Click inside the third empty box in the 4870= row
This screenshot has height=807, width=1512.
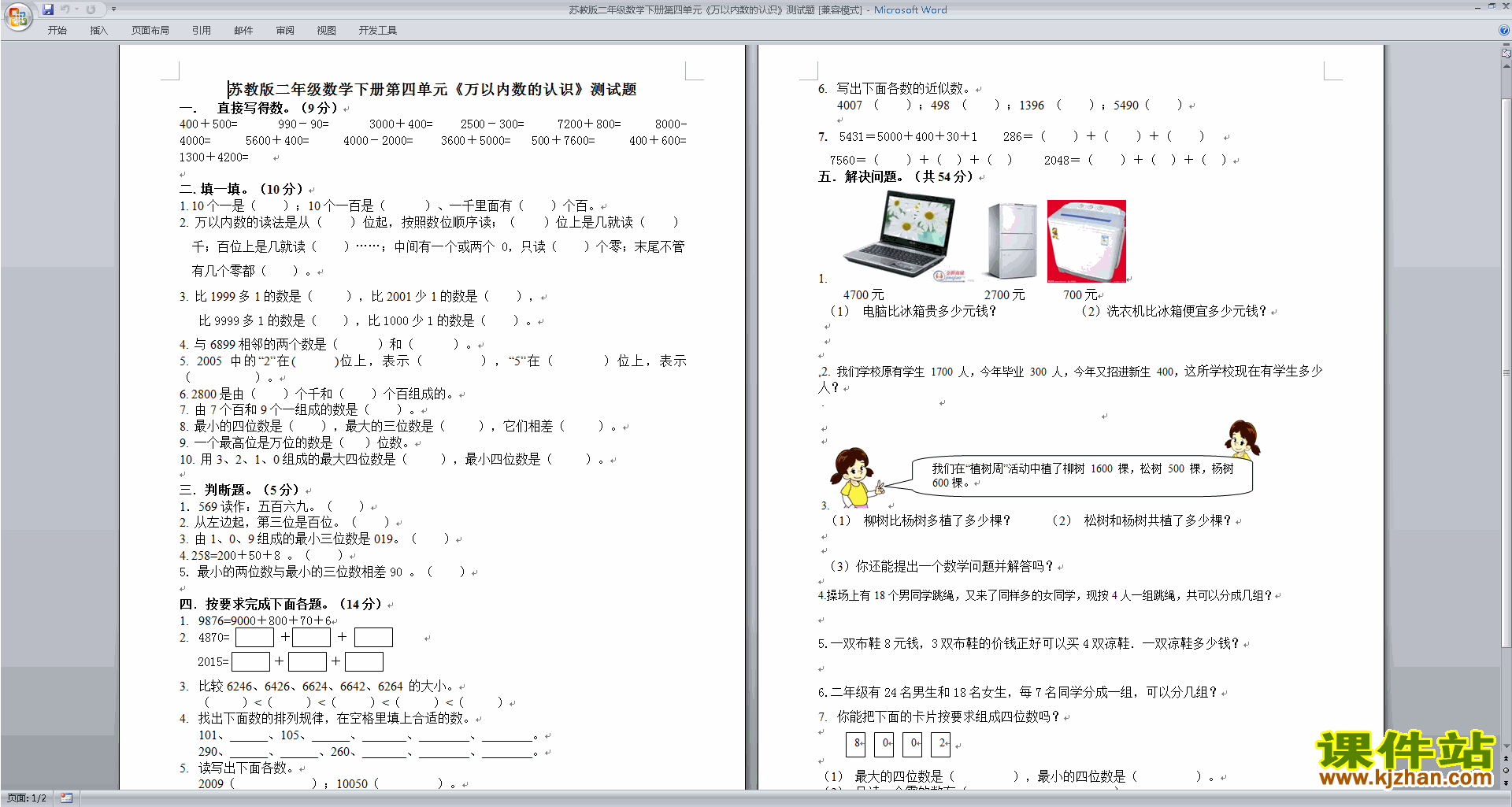point(373,637)
